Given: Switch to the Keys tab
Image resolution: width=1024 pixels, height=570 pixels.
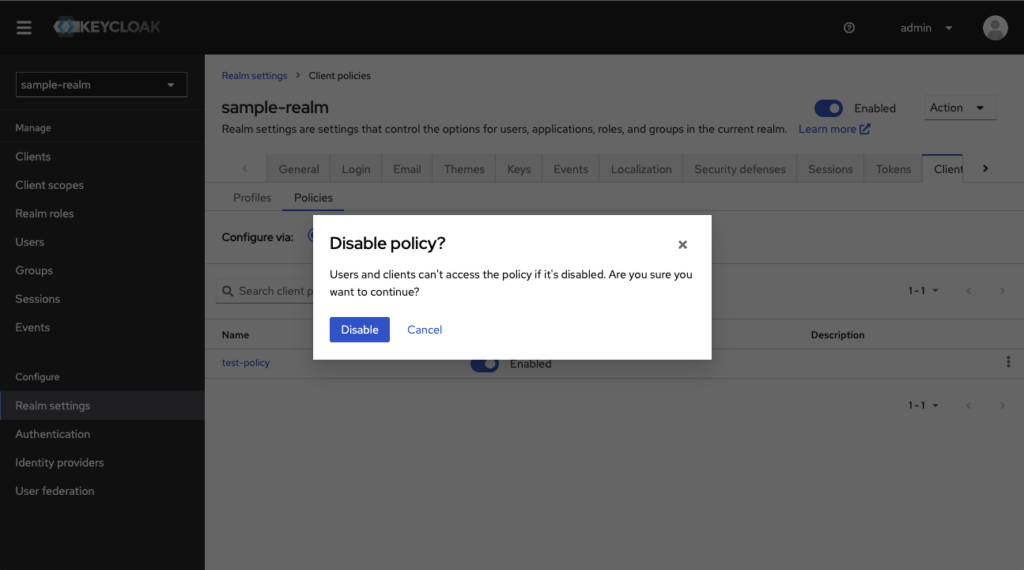Looking at the screenshot, I should pyautogui.click(x=519, y=169).
